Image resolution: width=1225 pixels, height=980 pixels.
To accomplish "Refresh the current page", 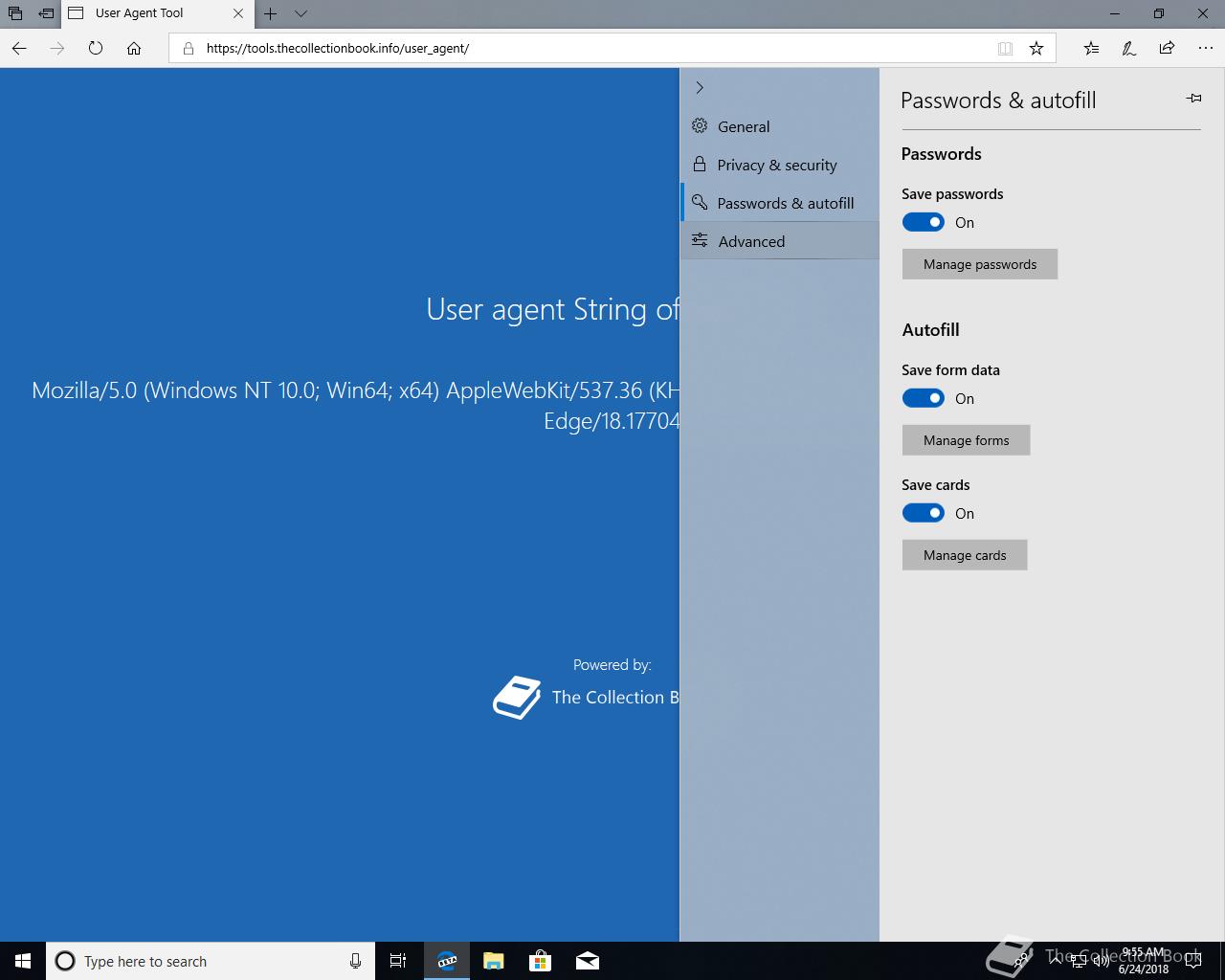I will point(96,48).
